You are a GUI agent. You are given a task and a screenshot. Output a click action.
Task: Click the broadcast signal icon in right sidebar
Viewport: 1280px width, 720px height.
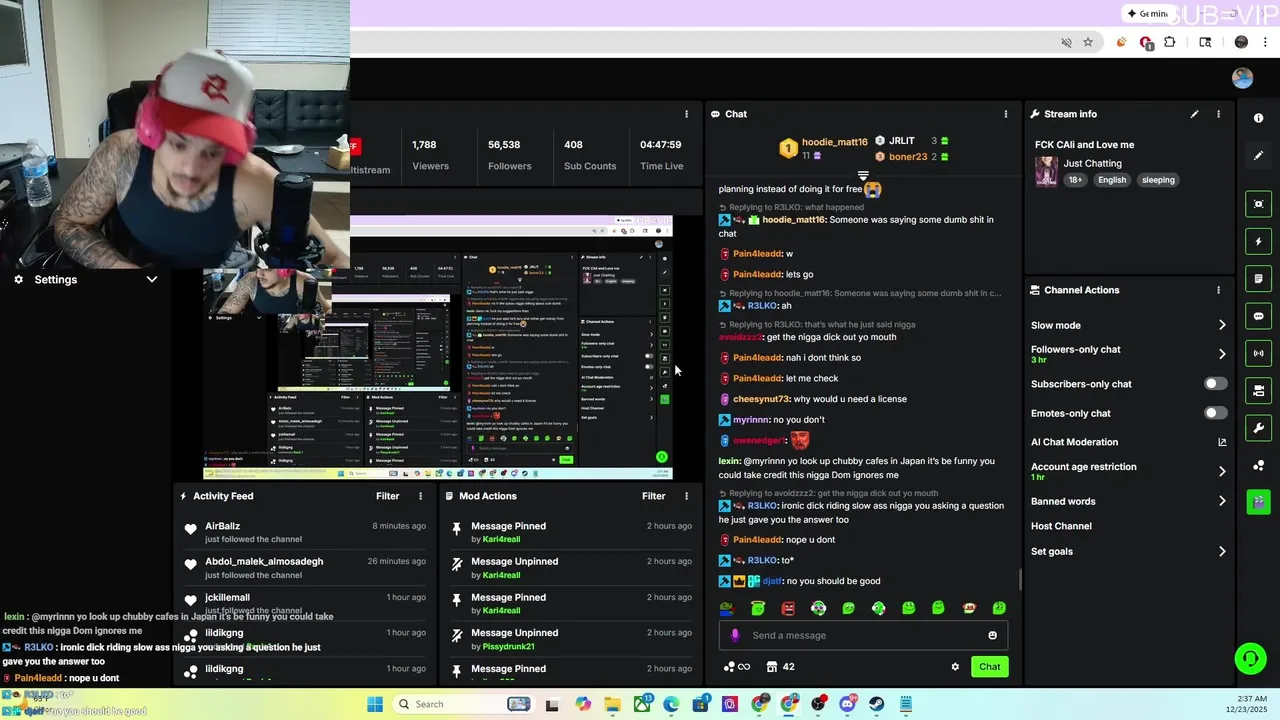[x=1258, y=353]
